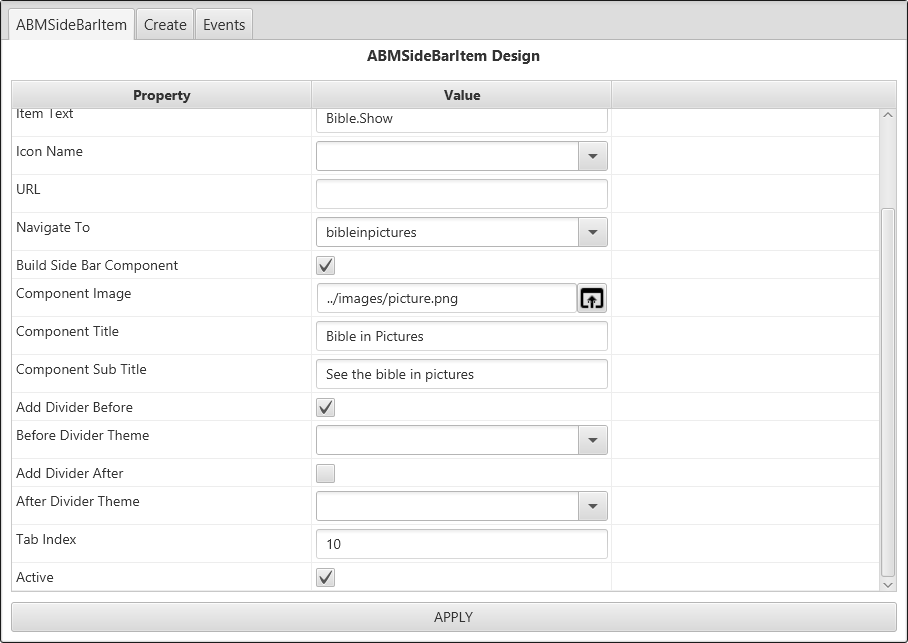Expand After Divider Theme dropdown
Image resolution: width=908 pixels, height=643 pixels.
(592, 506)
